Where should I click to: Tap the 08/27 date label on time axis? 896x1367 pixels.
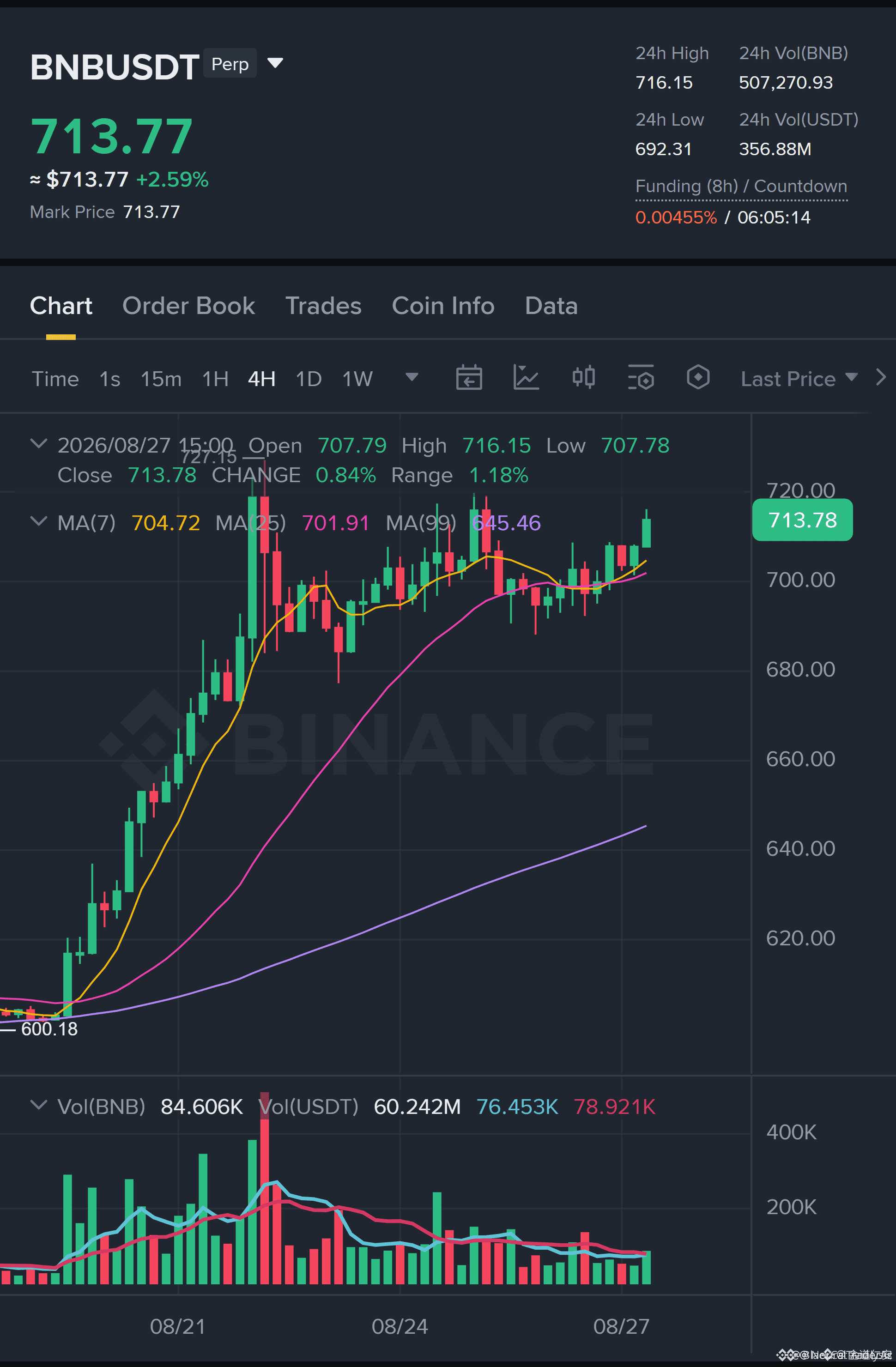pyautogui.click(x=622, y=1326)
